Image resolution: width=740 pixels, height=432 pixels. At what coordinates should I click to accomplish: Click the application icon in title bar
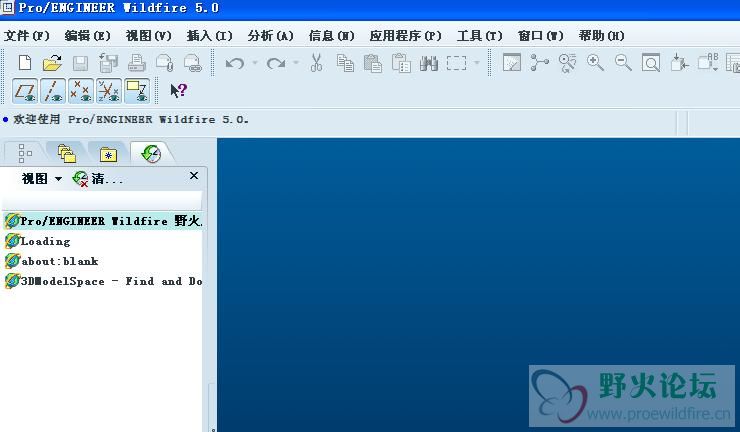tap(7, 7)
